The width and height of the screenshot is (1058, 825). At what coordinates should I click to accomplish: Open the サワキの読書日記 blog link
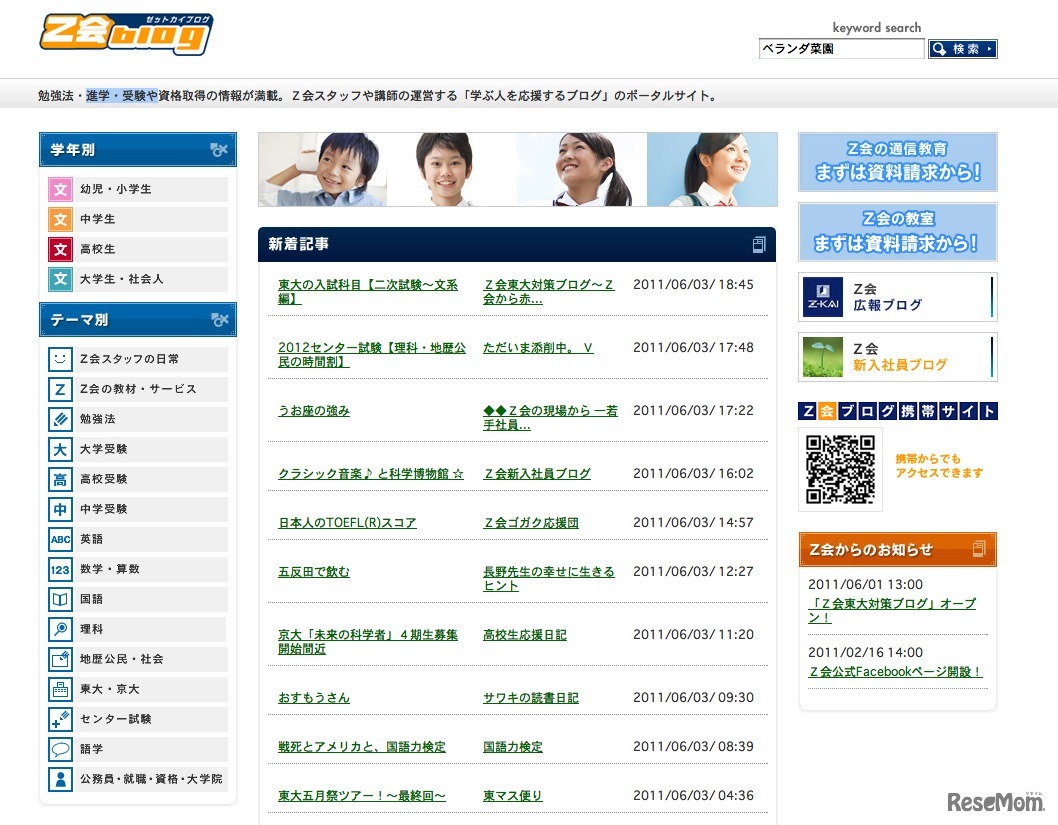[x=531, y=698]
